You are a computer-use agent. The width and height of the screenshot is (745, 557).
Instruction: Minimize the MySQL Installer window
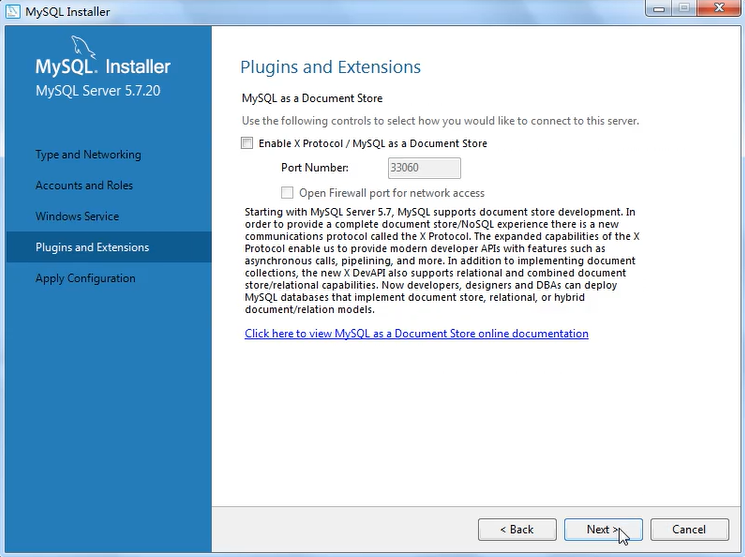click(x=659, y=8)
